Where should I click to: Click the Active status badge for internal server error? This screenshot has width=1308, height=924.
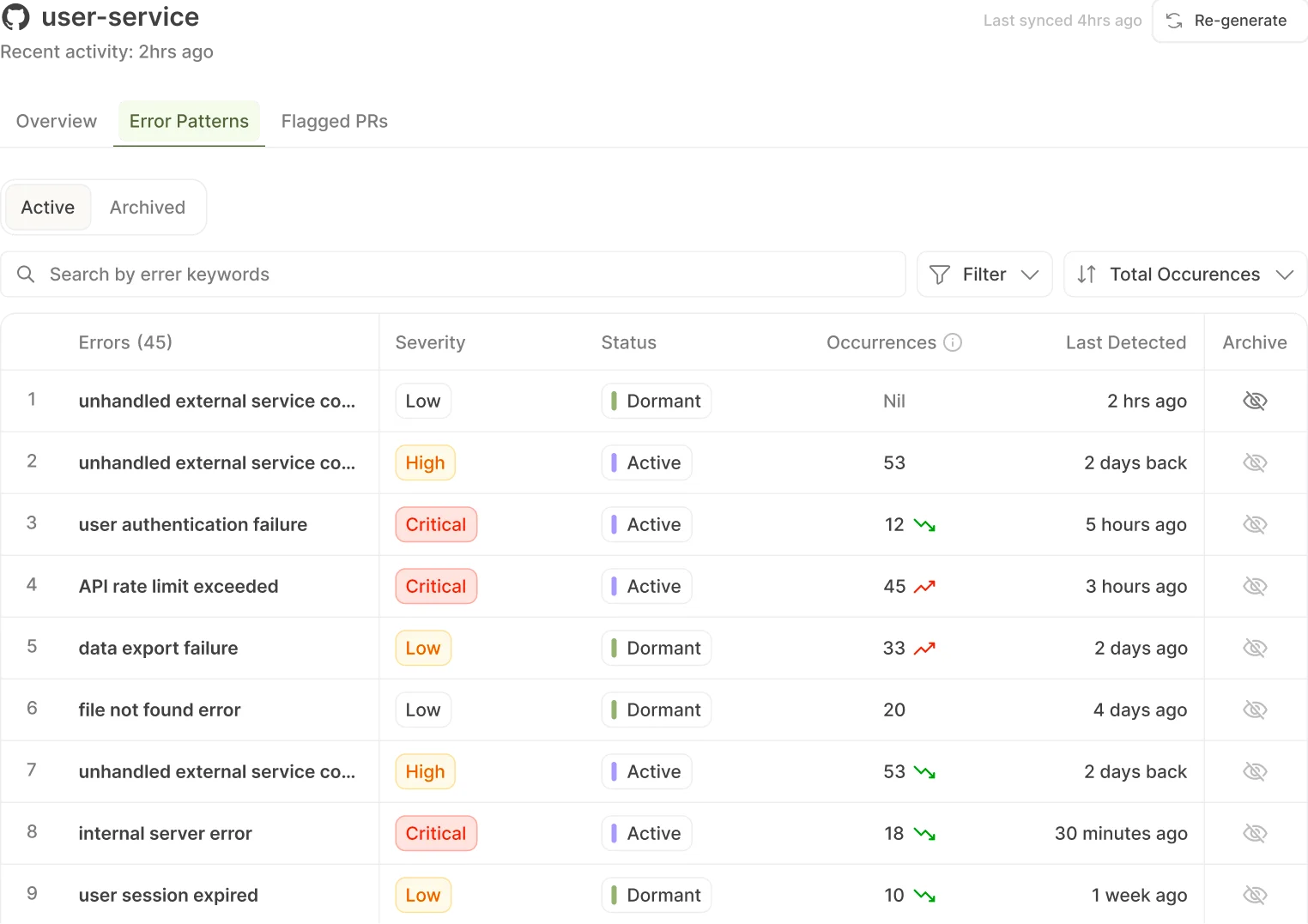click(x=646, y=833)
